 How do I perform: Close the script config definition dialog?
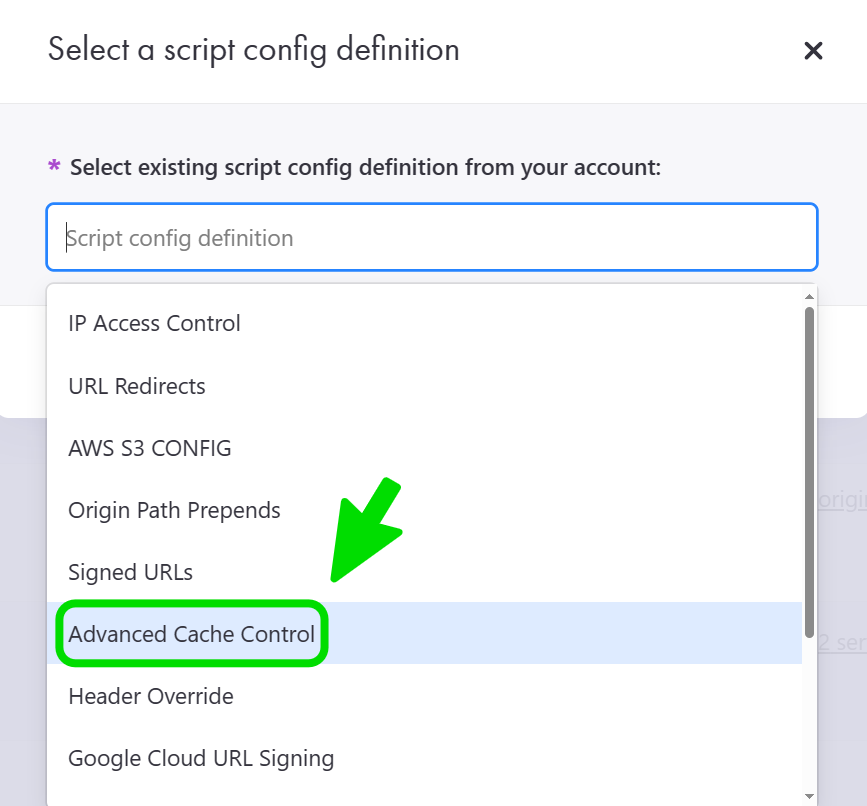[x=813, y=51]
